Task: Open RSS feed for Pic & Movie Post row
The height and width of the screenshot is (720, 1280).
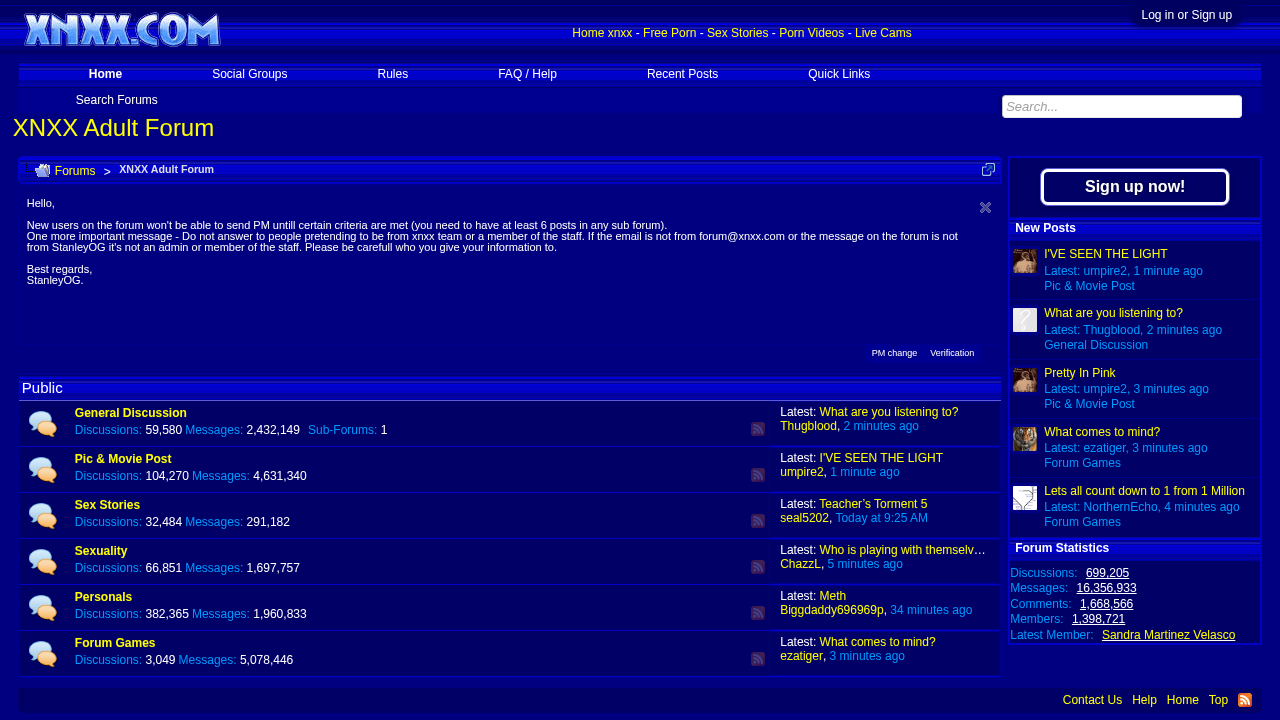Action: (x=758, y=475)
